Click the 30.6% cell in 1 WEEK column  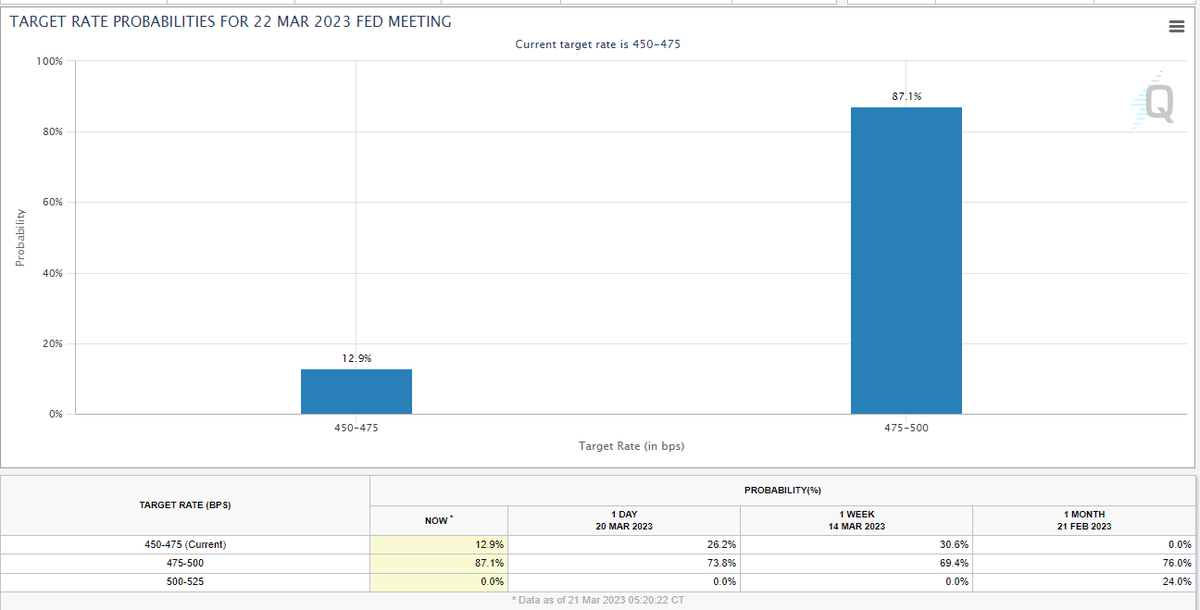point(856,545)
